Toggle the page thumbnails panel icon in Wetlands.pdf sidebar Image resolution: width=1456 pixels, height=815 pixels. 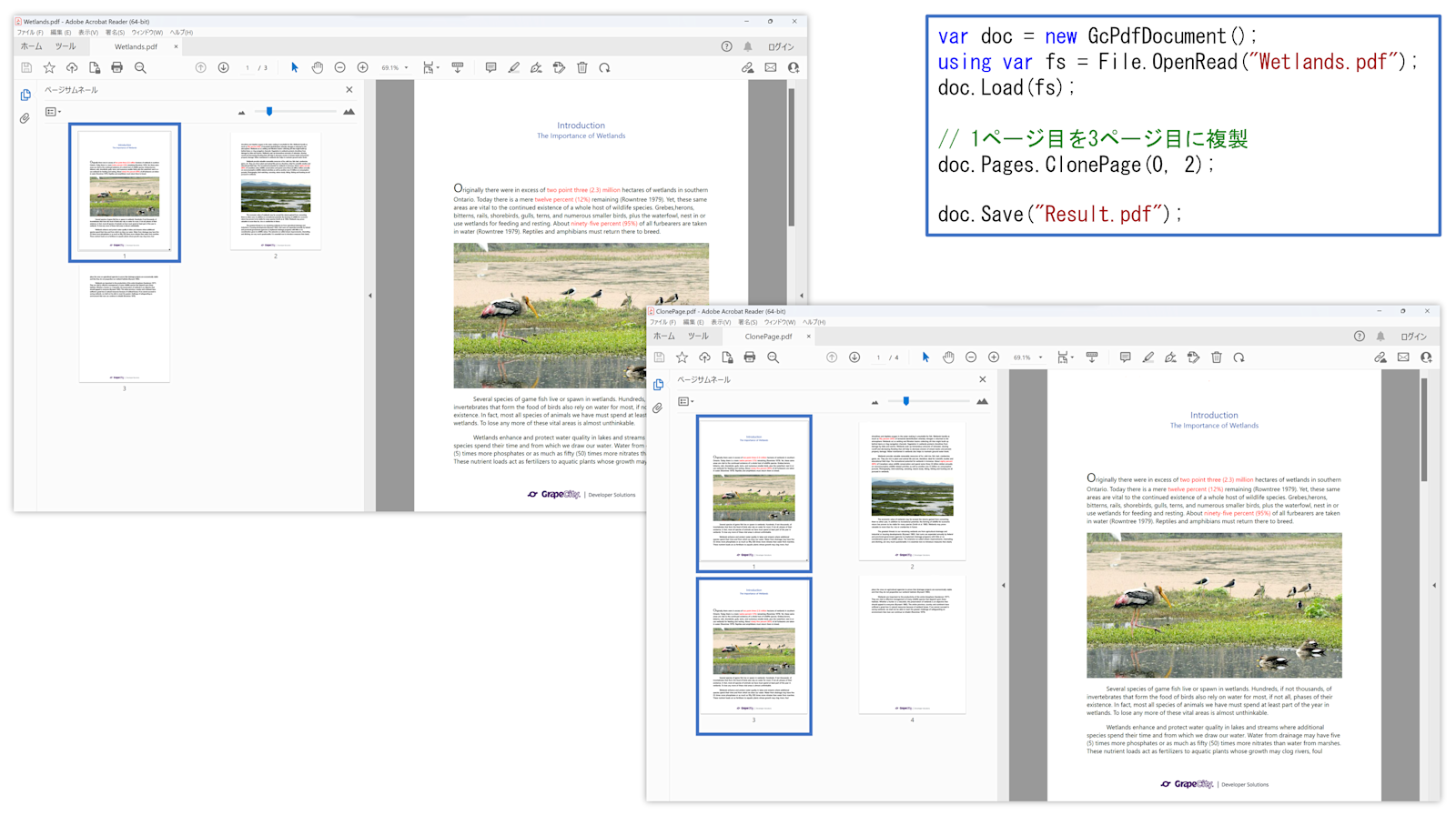coord(25,95)
